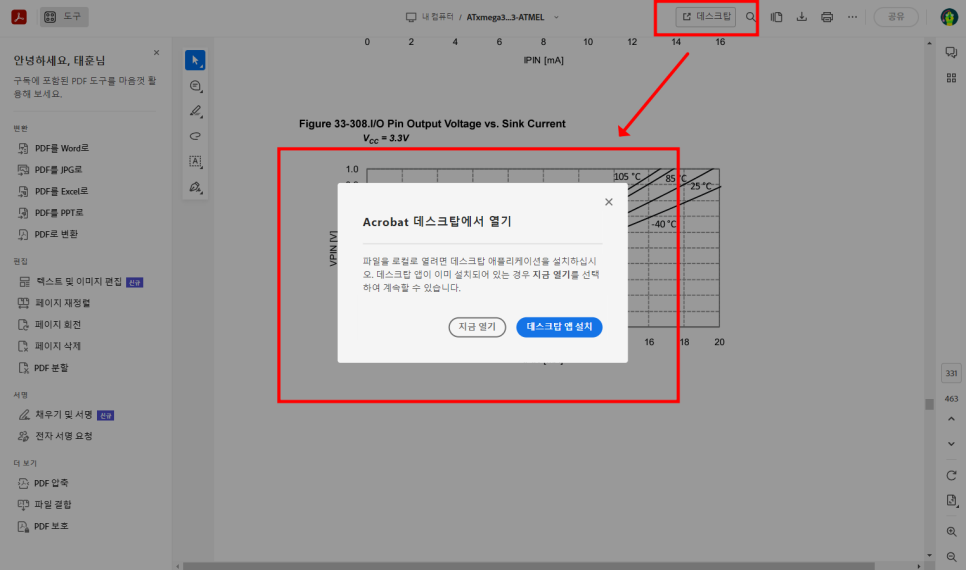Open PDF 분할 tool

tap(43, 368)
